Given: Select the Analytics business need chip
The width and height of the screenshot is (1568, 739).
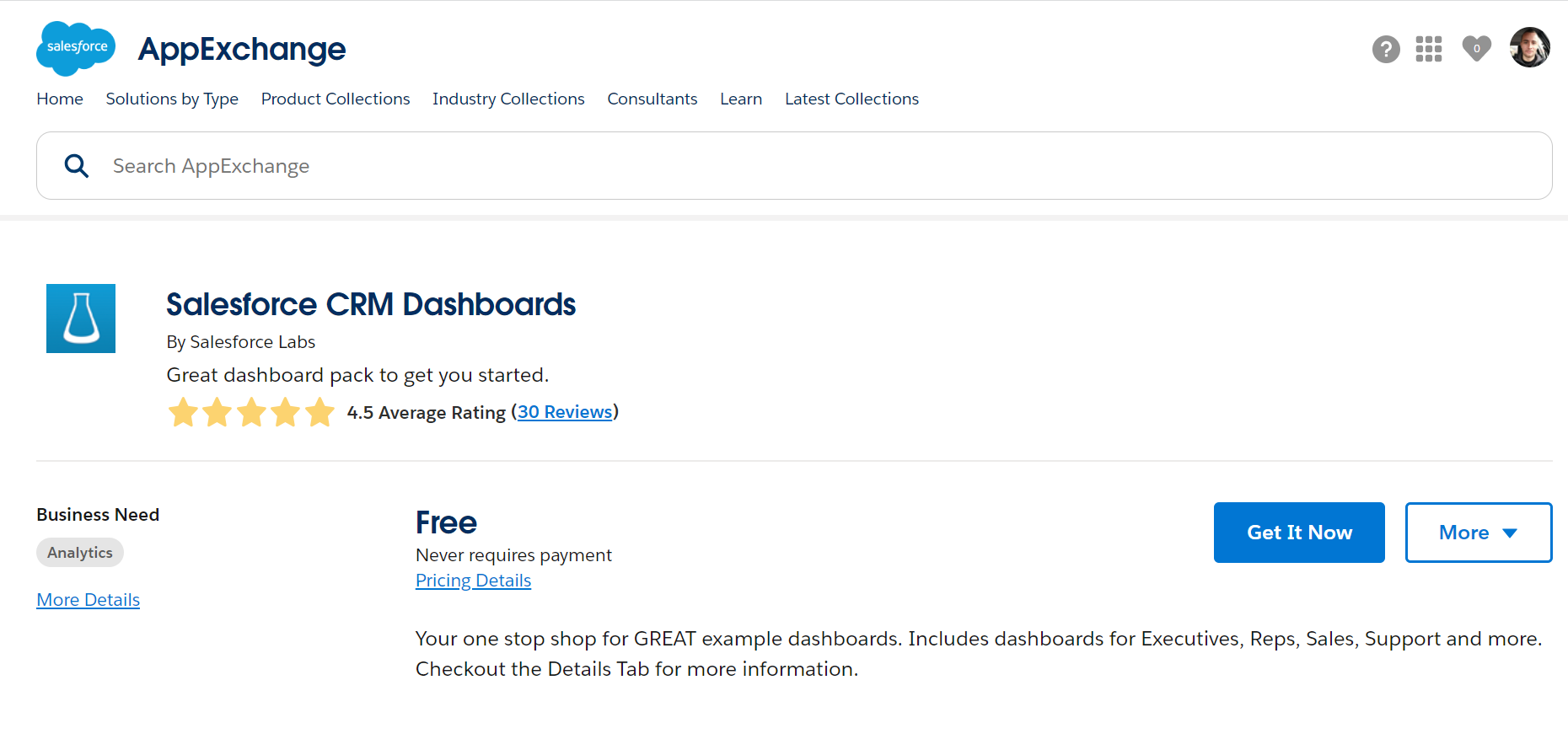Looking at the screenshot, I should [79, 552].
